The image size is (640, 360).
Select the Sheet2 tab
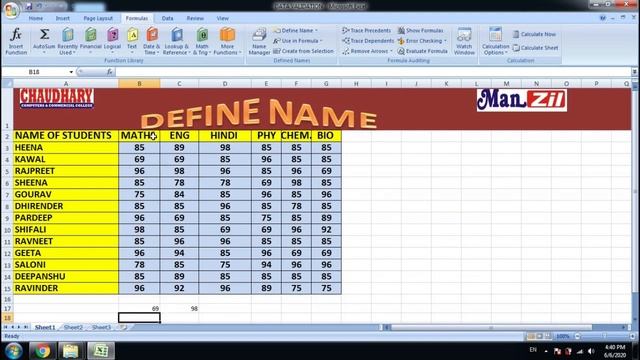(x=73, y=327)
